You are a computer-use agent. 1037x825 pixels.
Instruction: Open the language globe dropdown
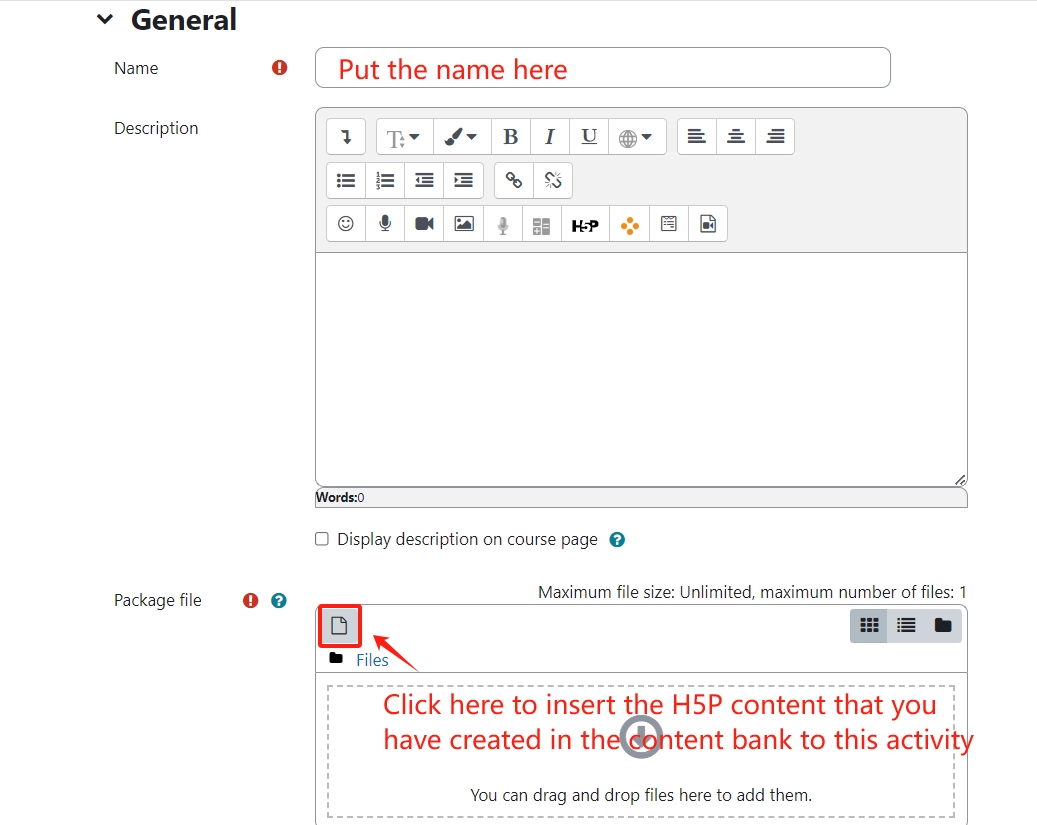pyautogui.click(x=637, y=136)
